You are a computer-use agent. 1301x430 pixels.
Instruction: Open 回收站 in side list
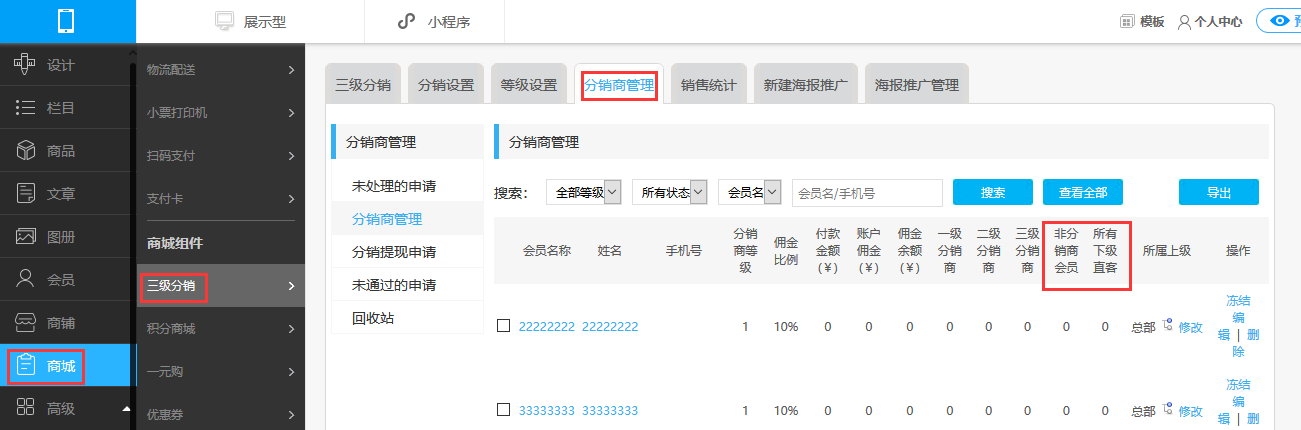point(373,318)
